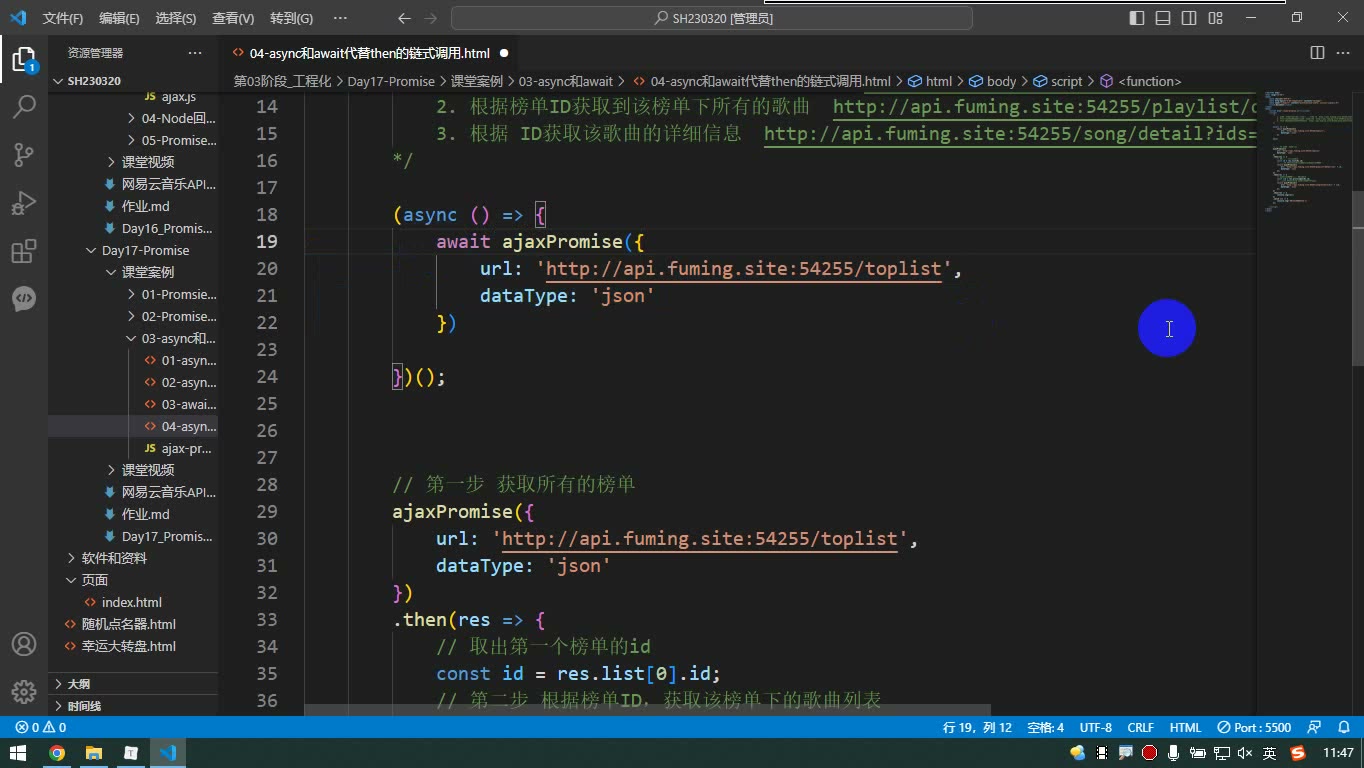Open editor More Actions ellipsis

pyautogui.click(x=1342, y=53)
